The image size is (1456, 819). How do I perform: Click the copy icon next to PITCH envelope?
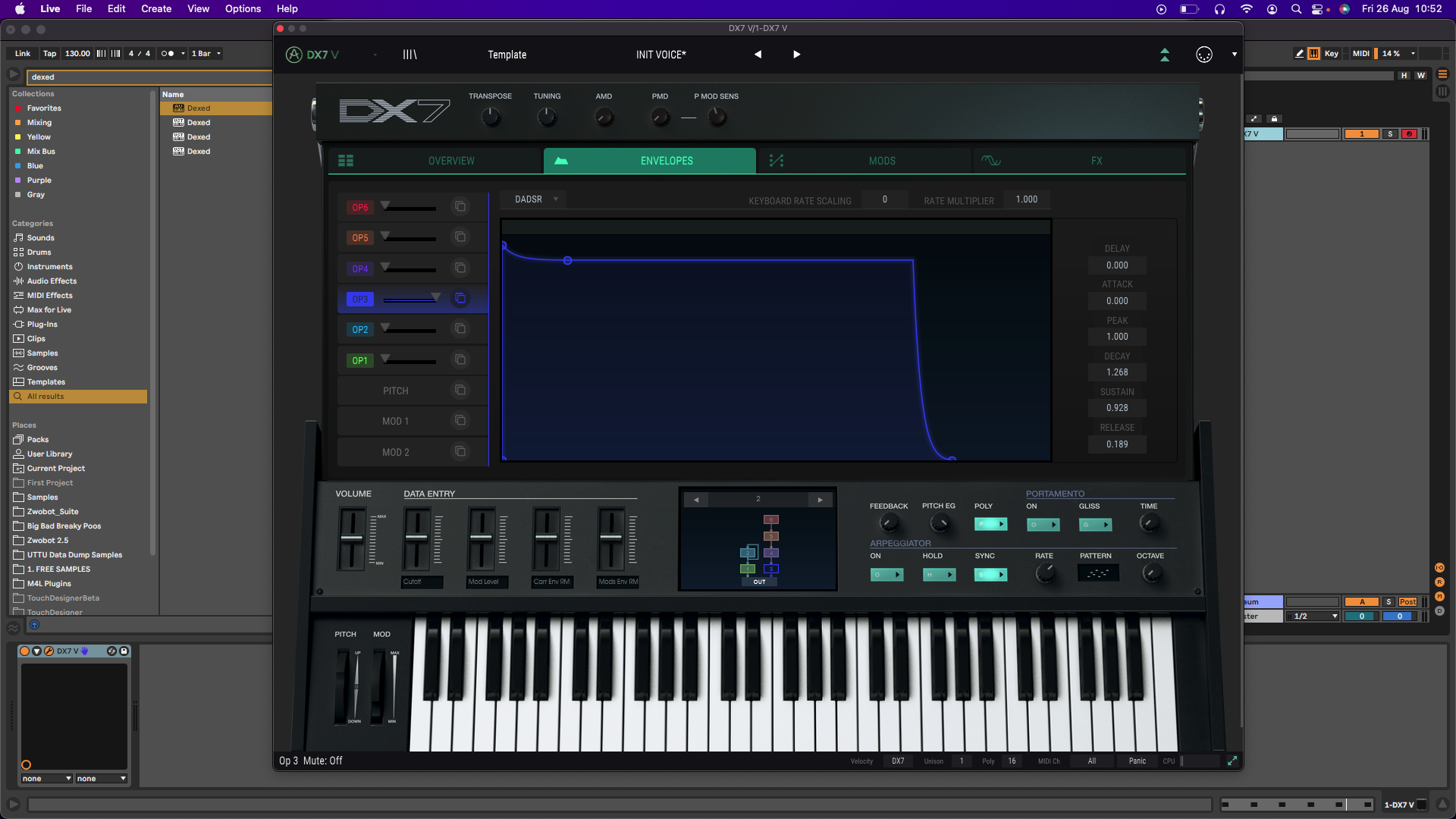(460, 390)
